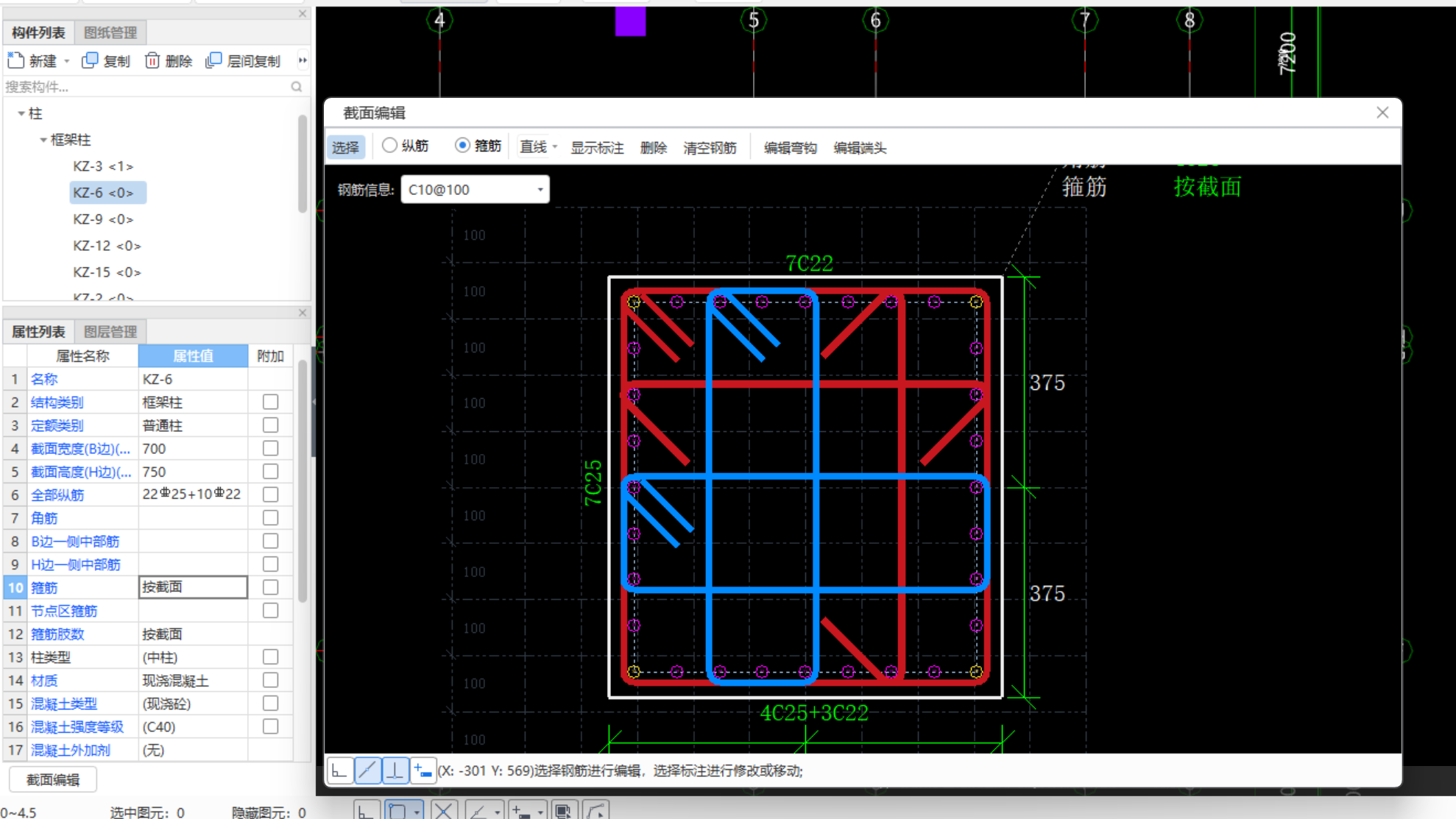
Task: Click the purple square marker on canvas
Action: tap(630, 21)
